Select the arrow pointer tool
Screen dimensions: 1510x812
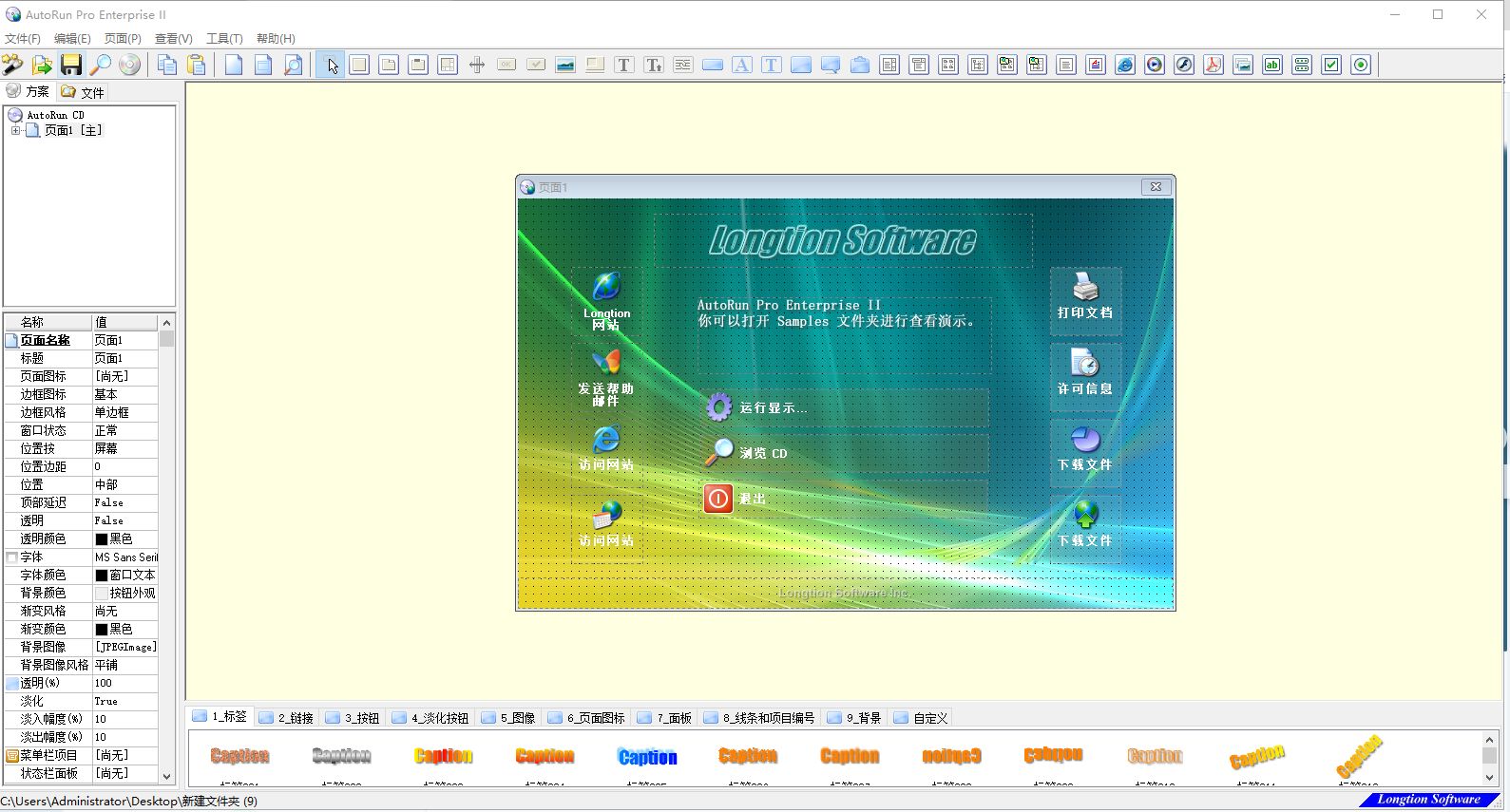(331, 65)
